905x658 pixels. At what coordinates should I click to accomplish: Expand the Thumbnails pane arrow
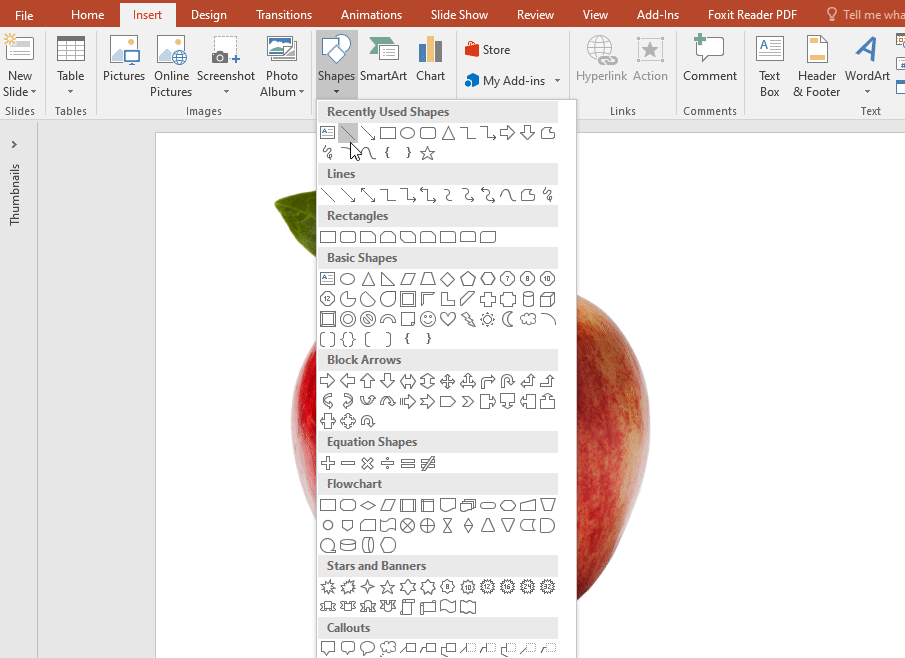pos(14,145)
